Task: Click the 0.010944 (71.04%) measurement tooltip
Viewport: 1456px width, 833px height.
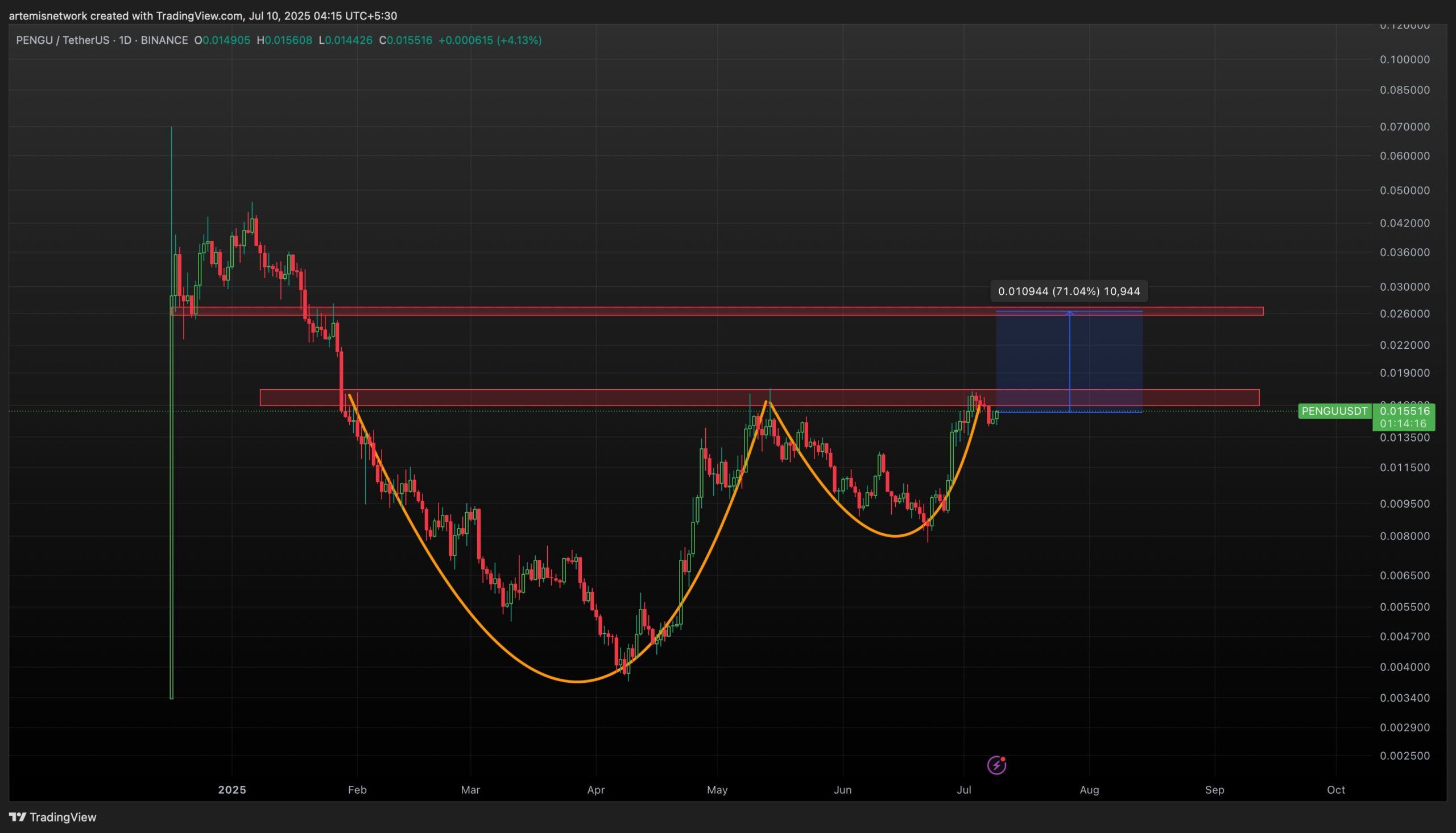Action: (x=1068, y=291)
